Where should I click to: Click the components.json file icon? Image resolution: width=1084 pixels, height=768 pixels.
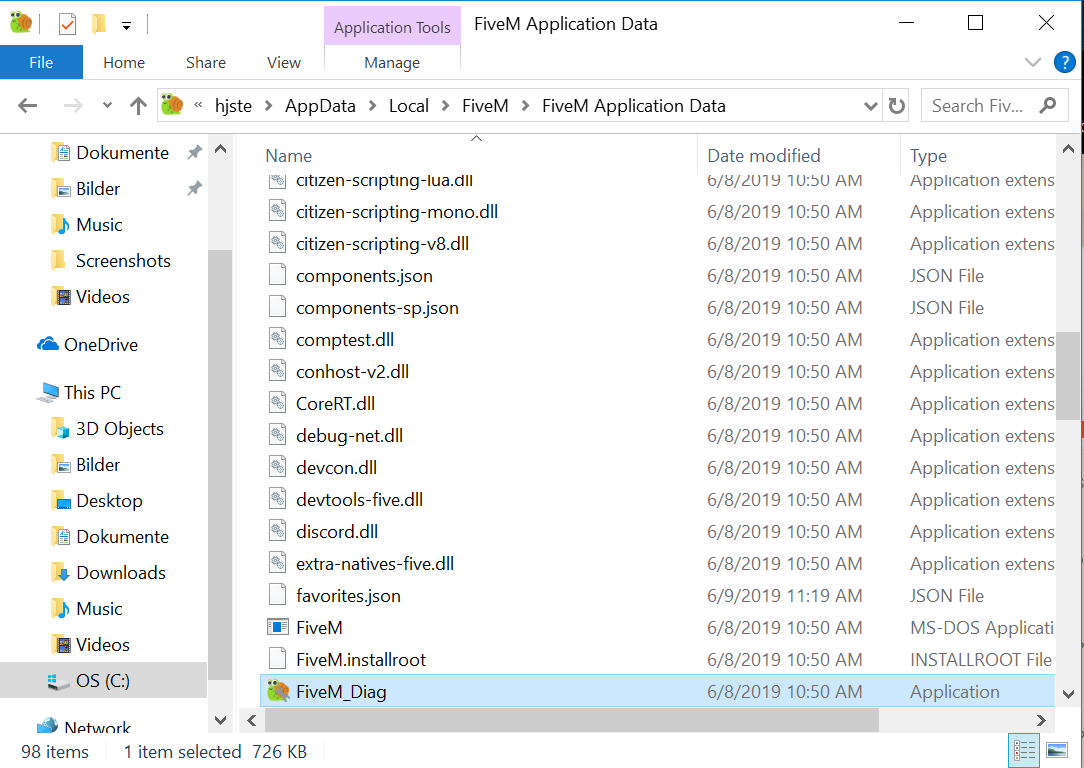[x=277, y=275]
